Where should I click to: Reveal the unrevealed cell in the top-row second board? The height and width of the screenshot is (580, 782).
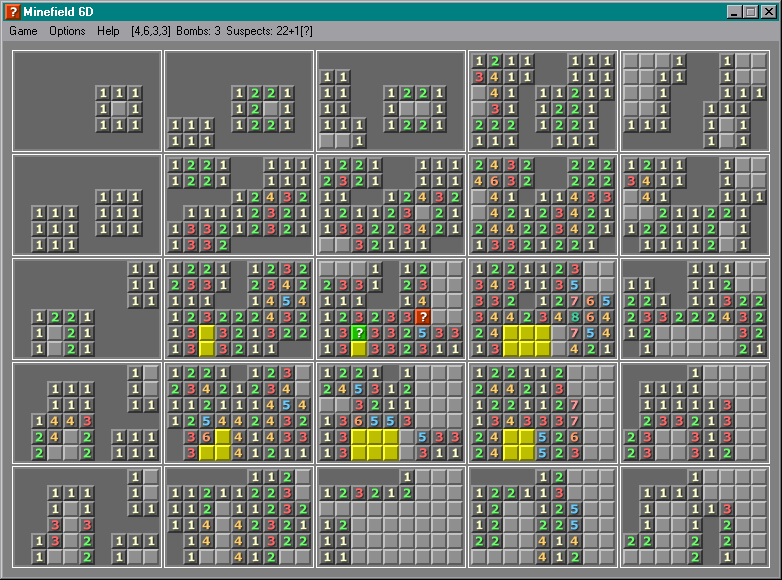click(x=271, y=109)
